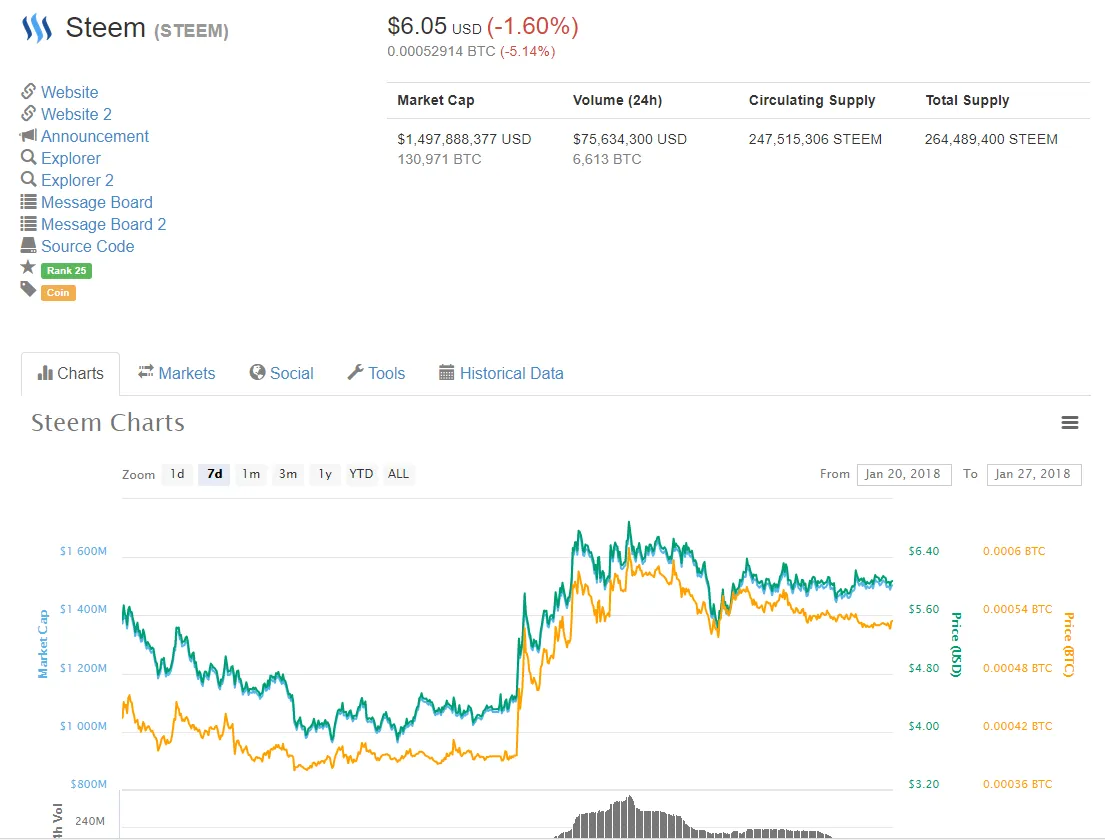Screen dimensions: 1105x840
Task: Click the Steem logo icon
Action: pos(37,28)
